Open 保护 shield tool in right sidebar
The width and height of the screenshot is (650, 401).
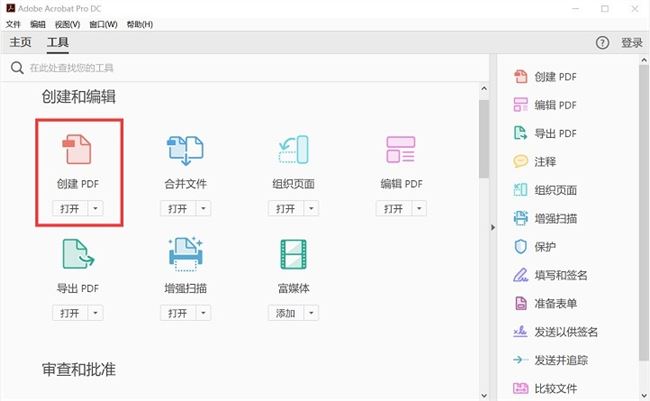[x=520, y=246]
